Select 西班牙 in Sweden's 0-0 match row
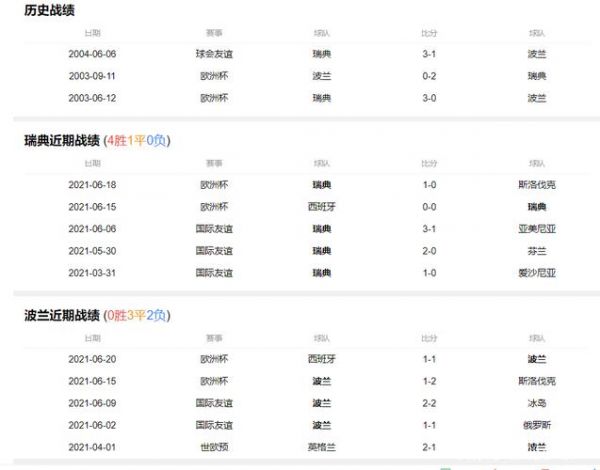600x470 pixels. point(322,207)
